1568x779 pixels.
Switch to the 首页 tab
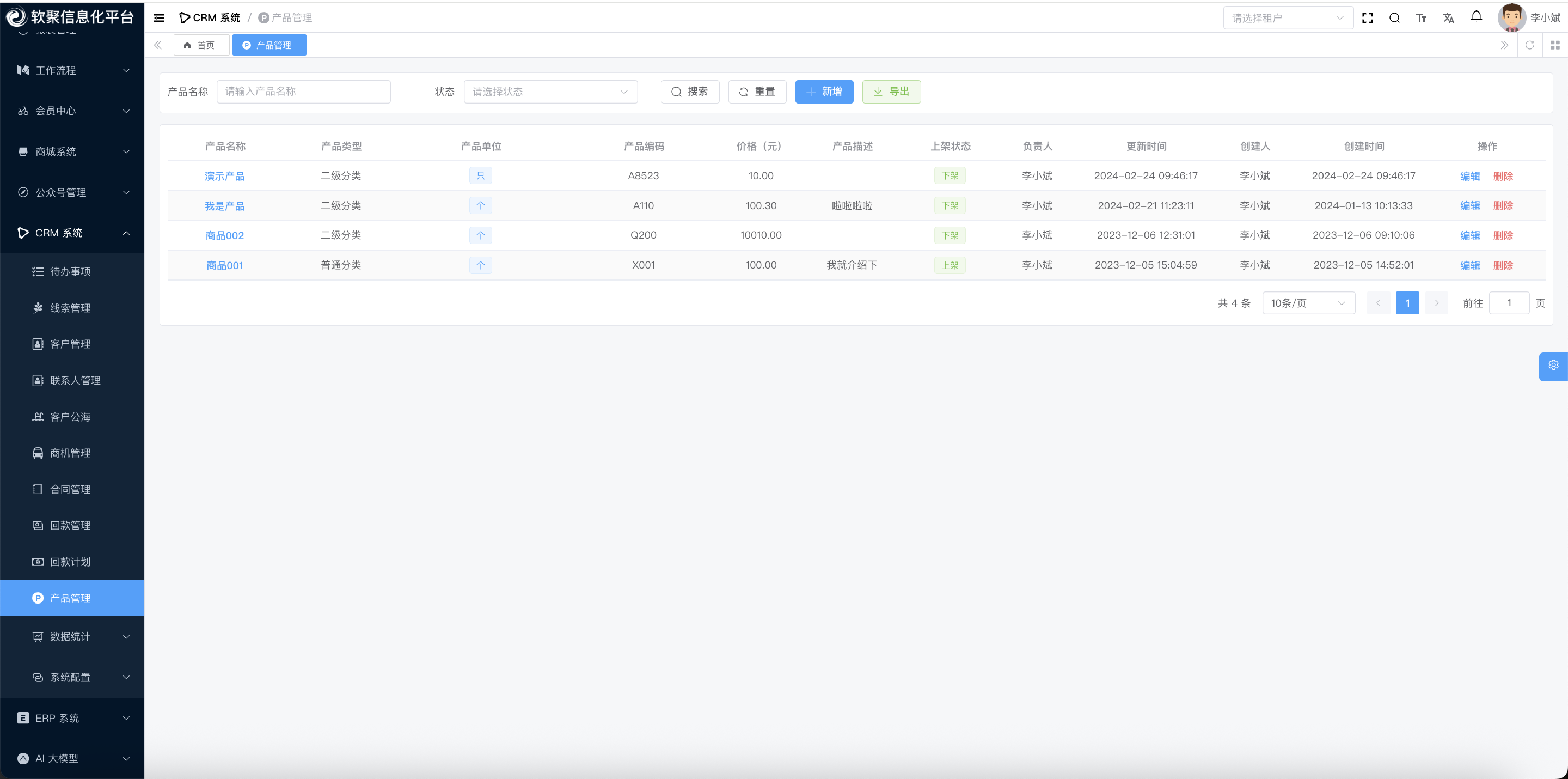(200, 45)
